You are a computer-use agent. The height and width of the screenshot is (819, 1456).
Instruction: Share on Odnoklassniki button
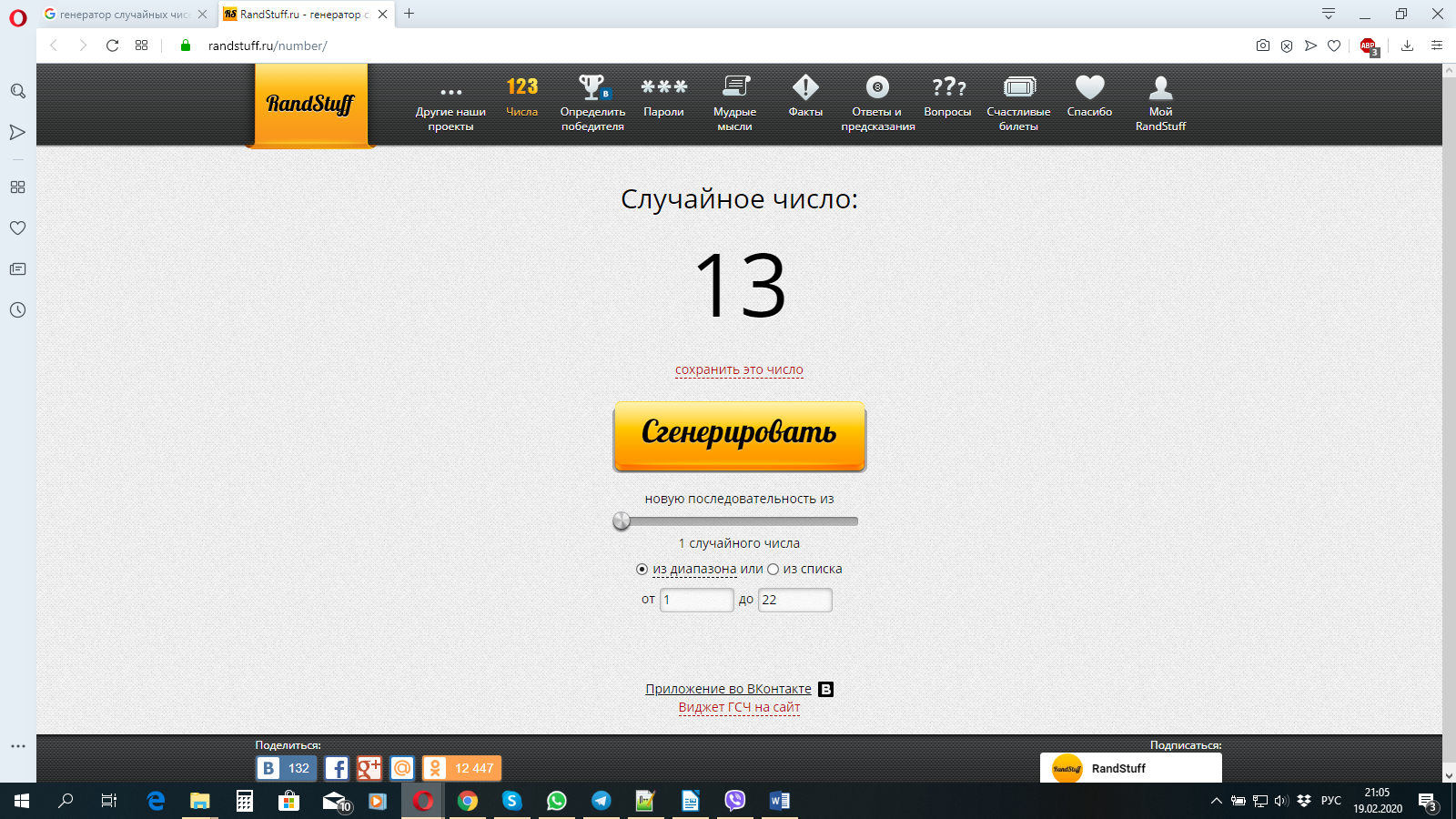[461, 768]
